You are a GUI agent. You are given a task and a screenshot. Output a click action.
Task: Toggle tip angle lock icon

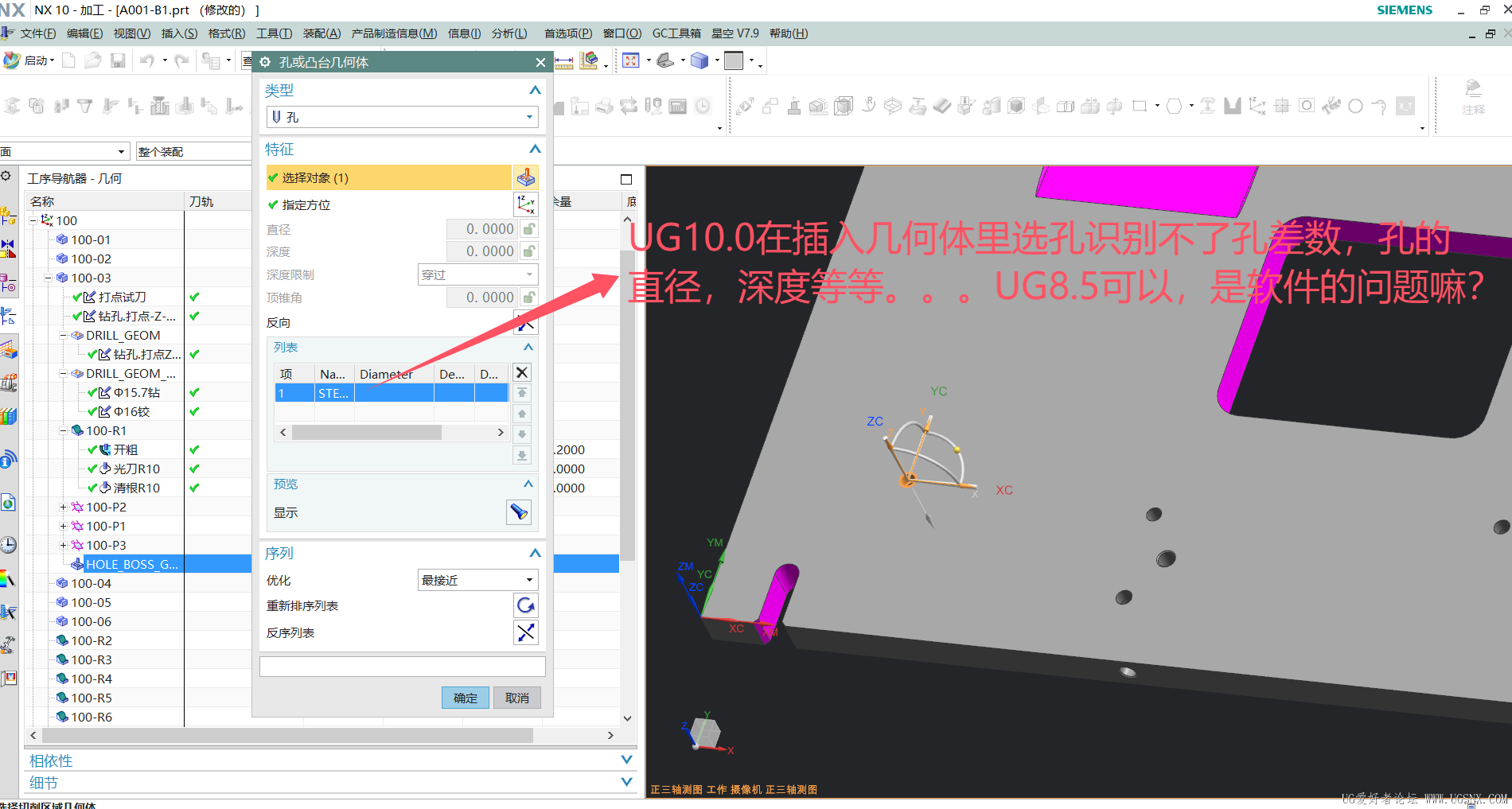(529, 298)
